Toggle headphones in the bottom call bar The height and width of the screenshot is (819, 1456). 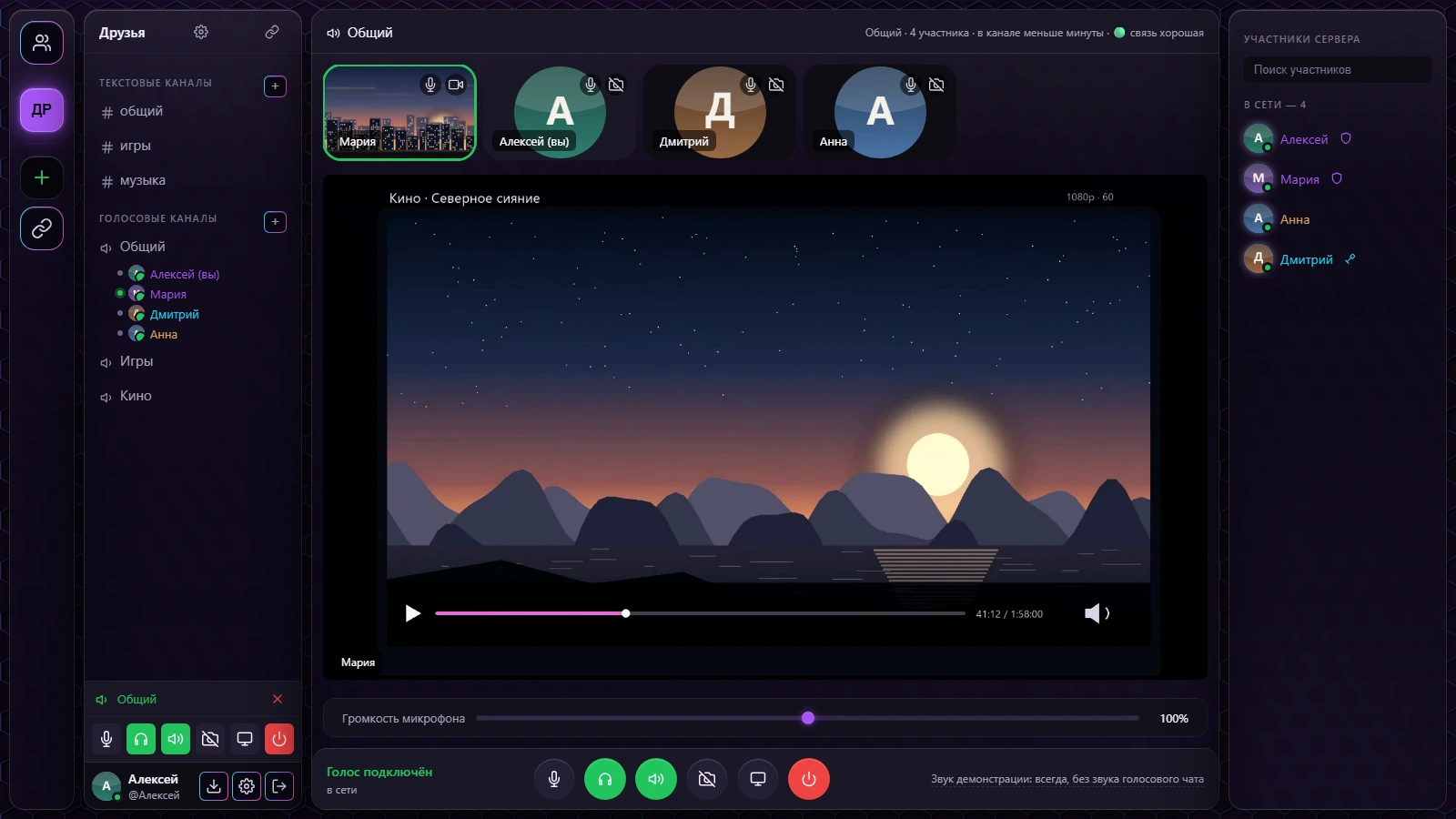[605, 779]
